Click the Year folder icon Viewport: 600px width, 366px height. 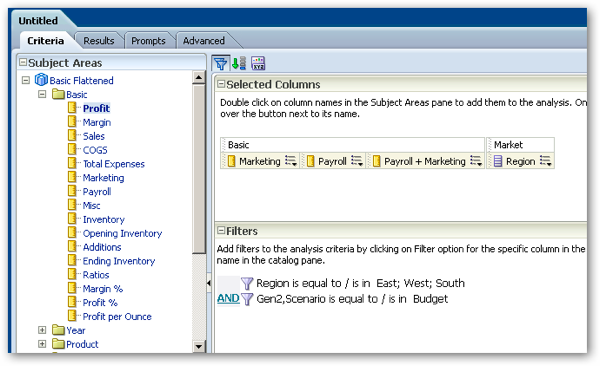[58, 330]
